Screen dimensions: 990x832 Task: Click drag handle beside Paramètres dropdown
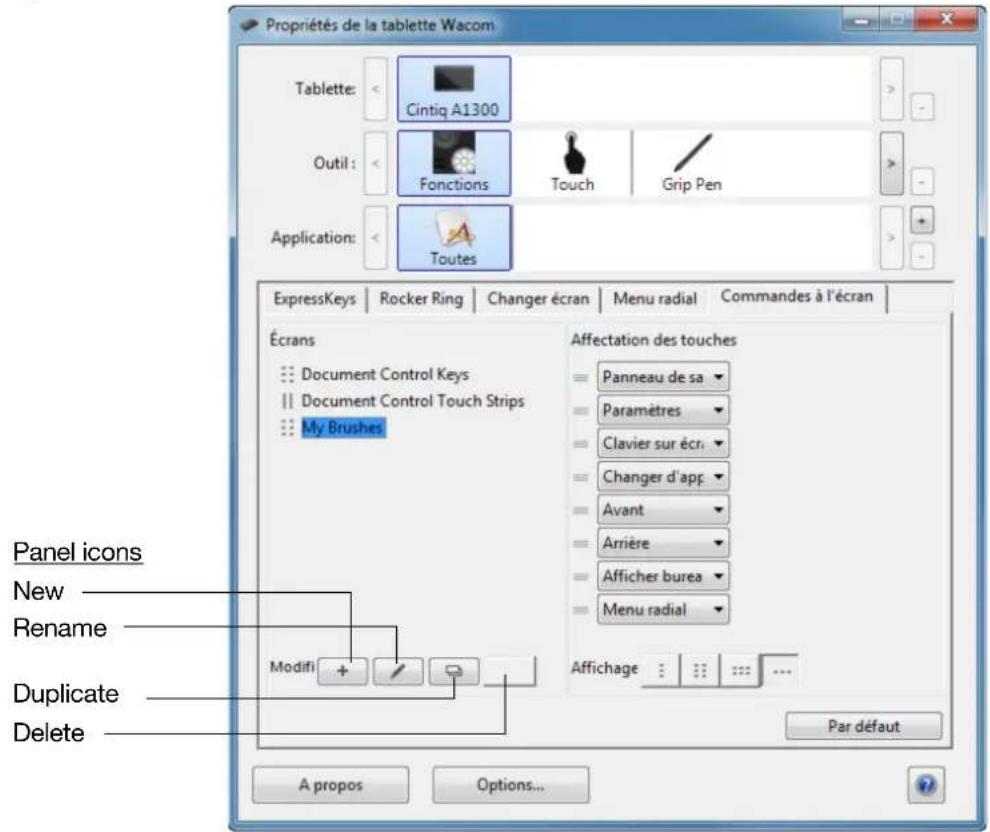580,411
